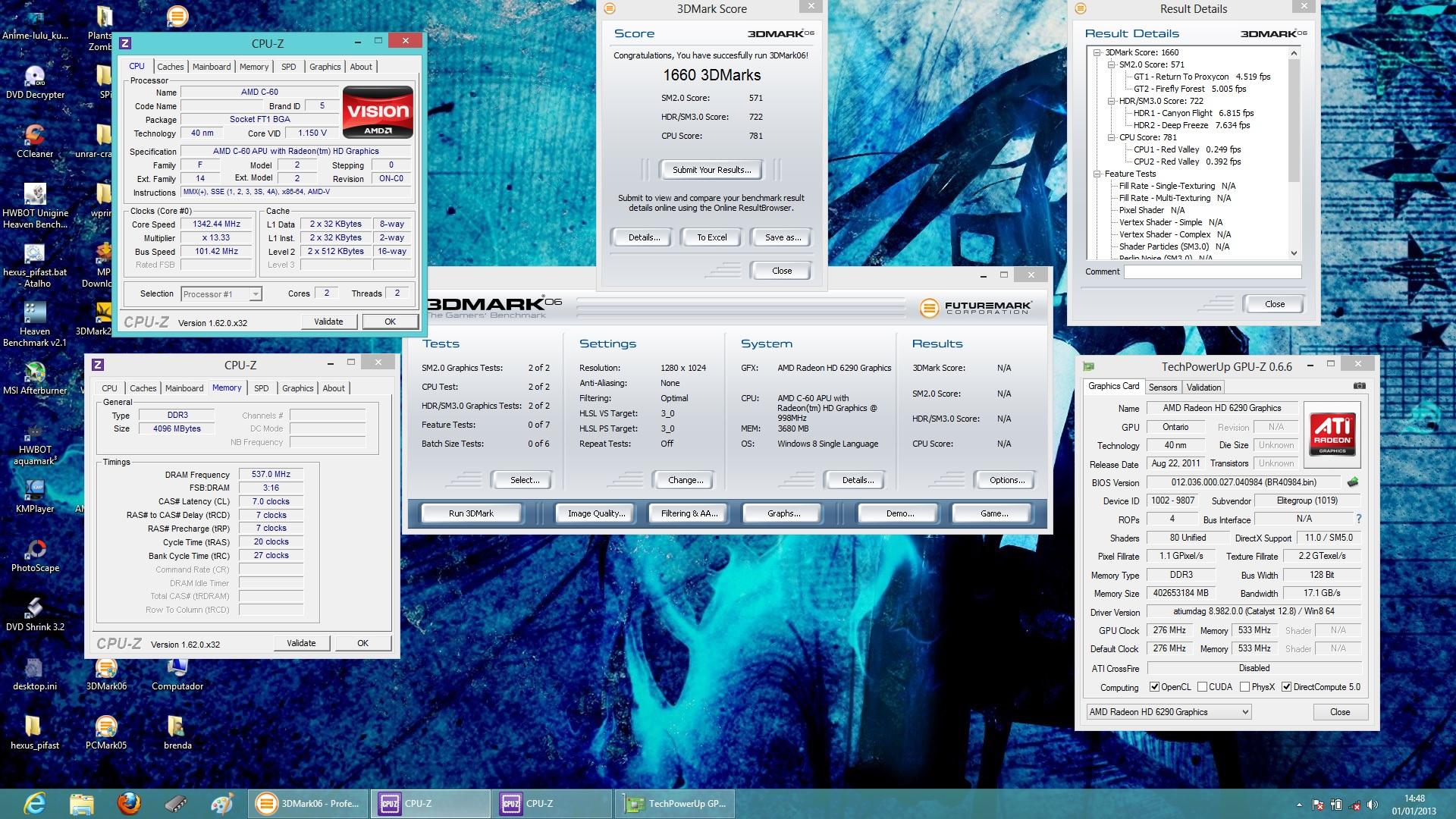Screen dimensions: 1456x819
Task: Toggle the CUDA checkbox in GPU-Z
Action: coord(1202,687)
